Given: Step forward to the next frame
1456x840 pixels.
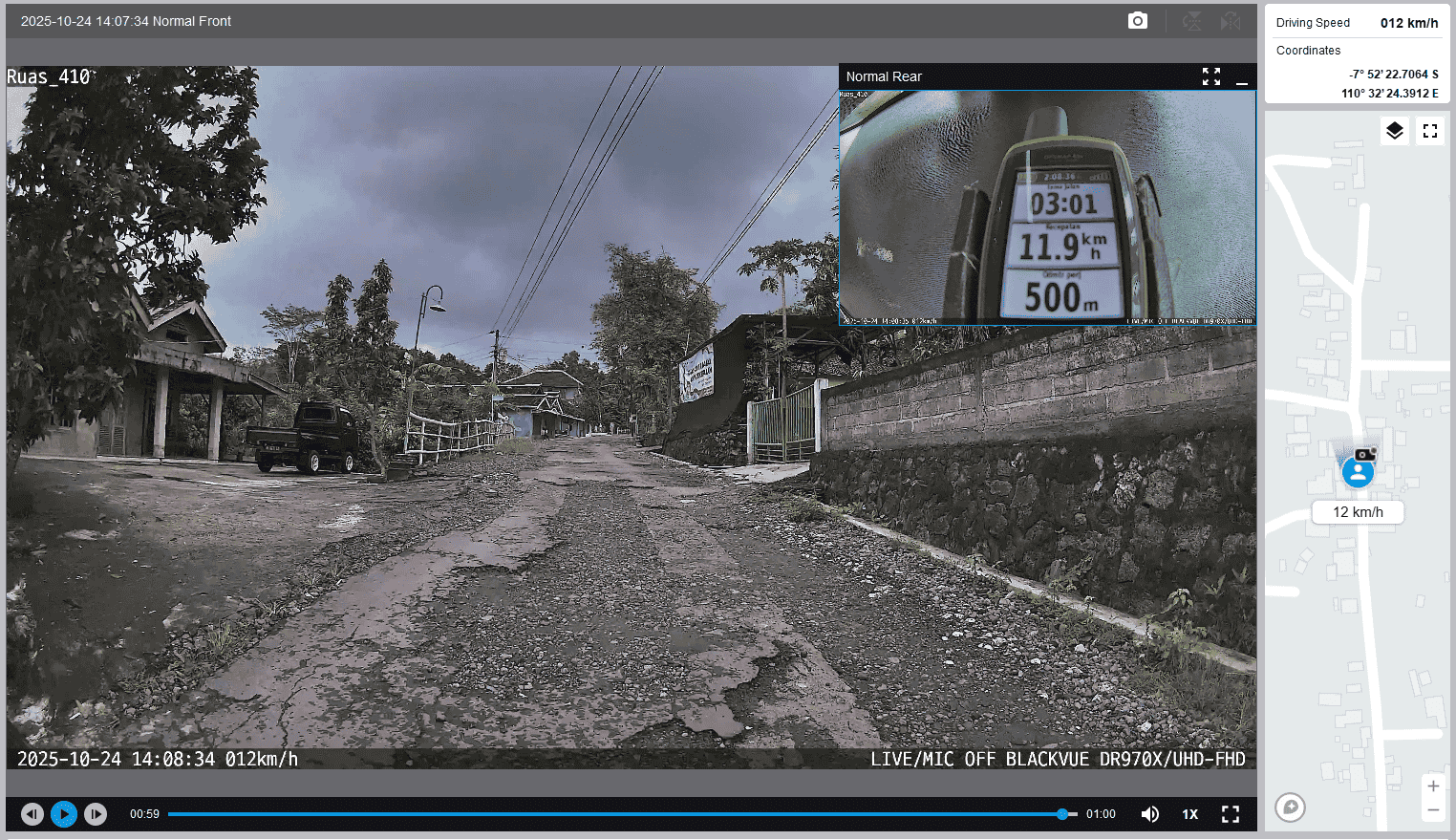Looking at the screenshot, I should coord(96,814).
